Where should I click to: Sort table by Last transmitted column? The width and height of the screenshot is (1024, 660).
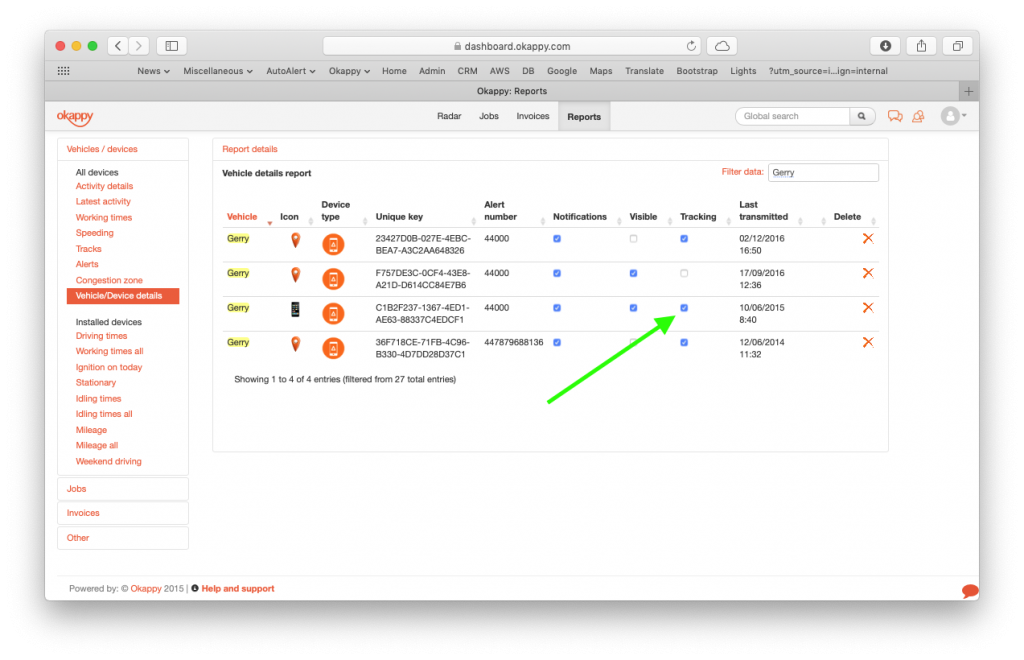point(763,211)
